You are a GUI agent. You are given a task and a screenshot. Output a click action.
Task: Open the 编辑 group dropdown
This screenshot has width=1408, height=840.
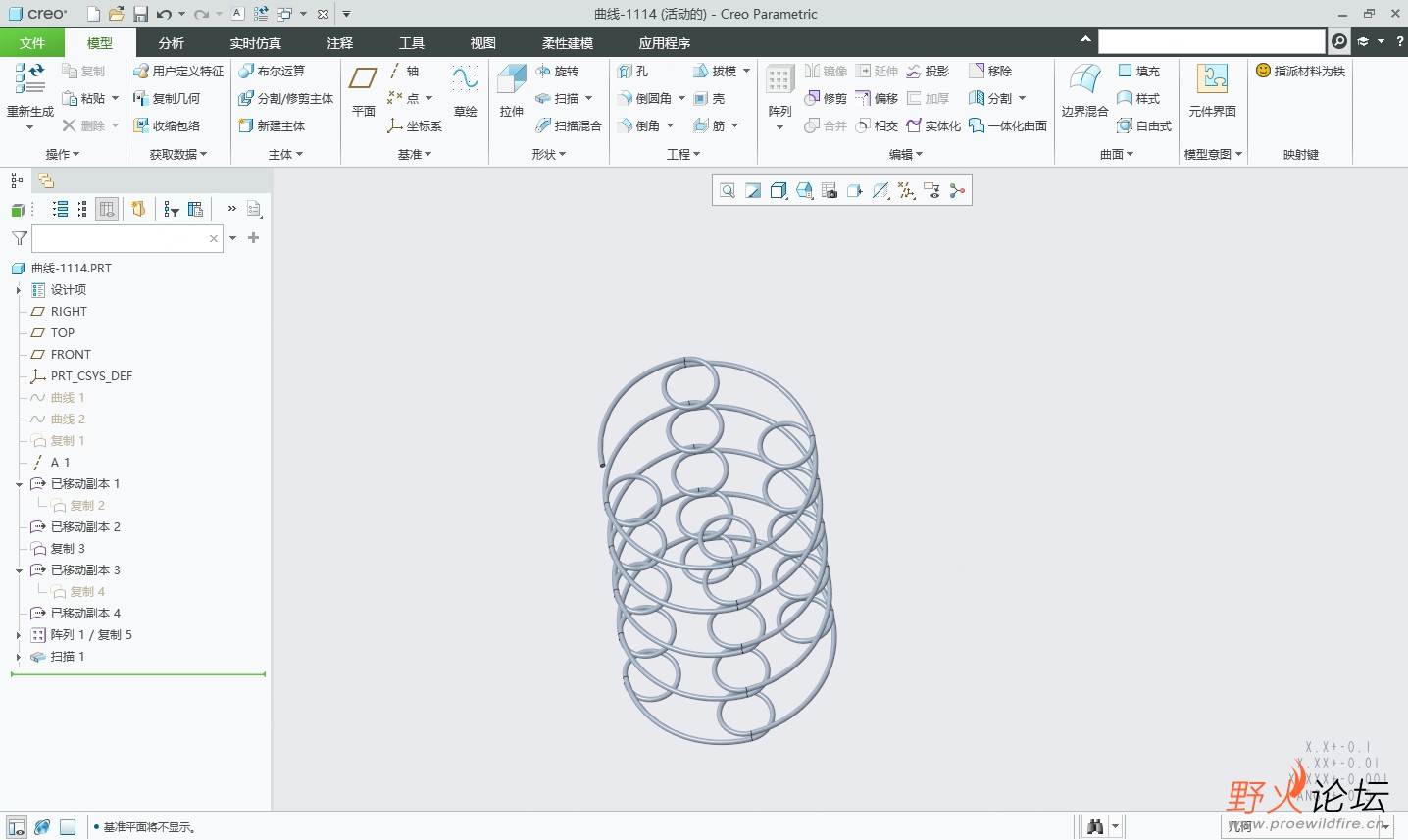point(906,154)
